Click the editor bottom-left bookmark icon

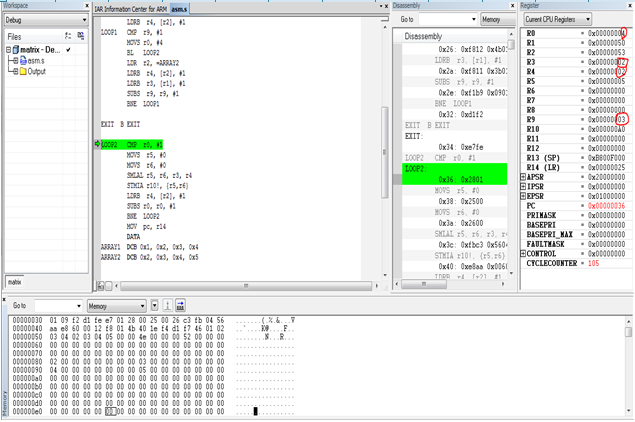100,286
